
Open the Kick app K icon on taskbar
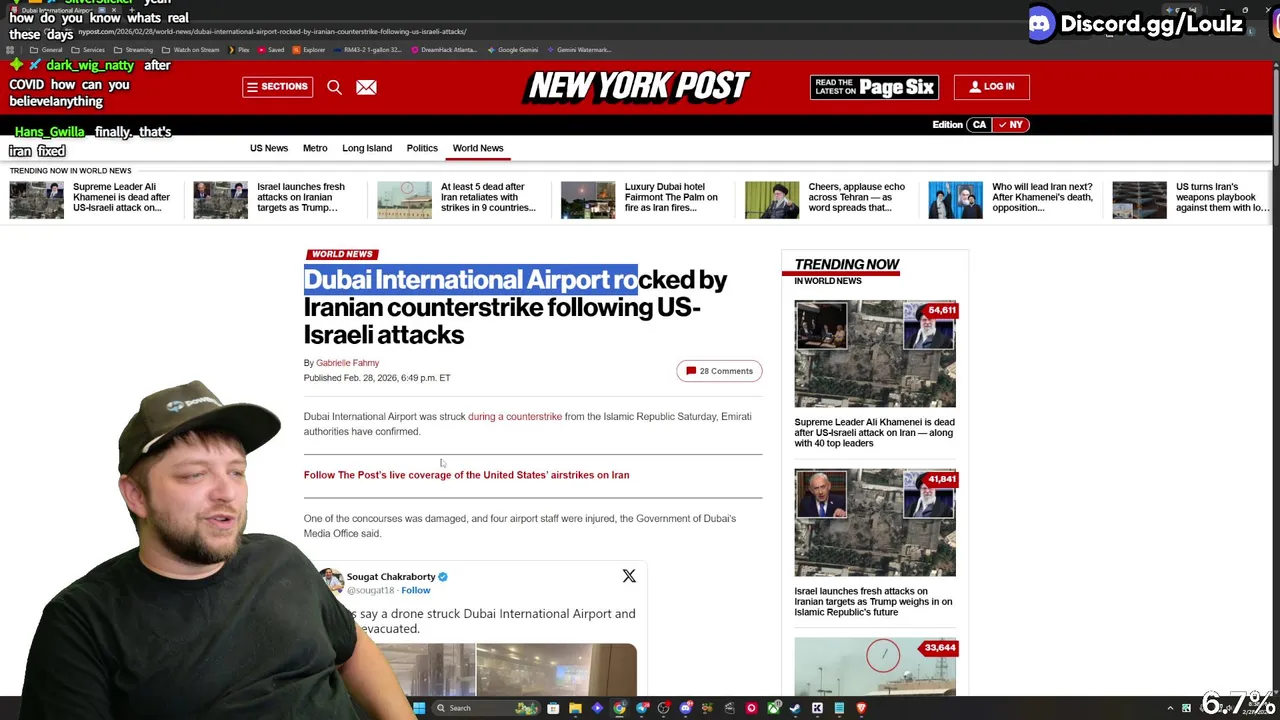tap(817, 708)
